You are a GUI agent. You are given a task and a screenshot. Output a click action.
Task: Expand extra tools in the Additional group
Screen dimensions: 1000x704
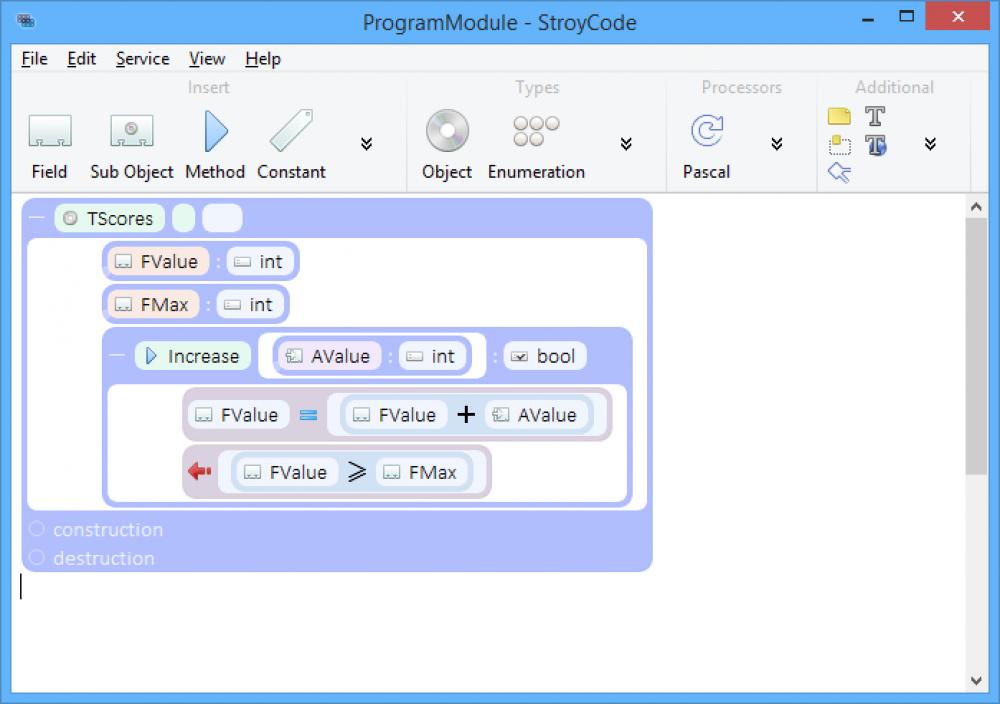931,143
